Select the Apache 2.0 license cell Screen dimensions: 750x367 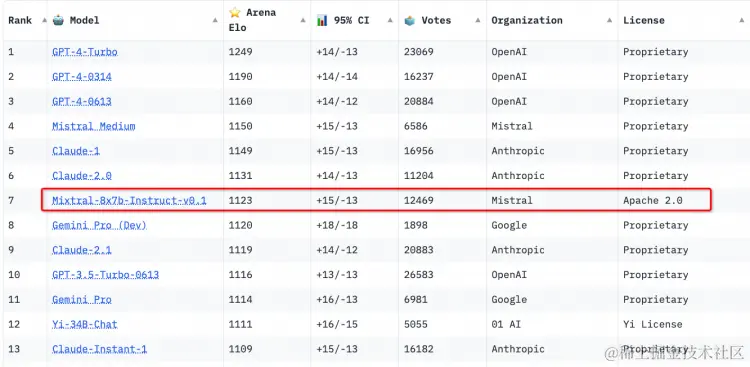pos(652,200)
